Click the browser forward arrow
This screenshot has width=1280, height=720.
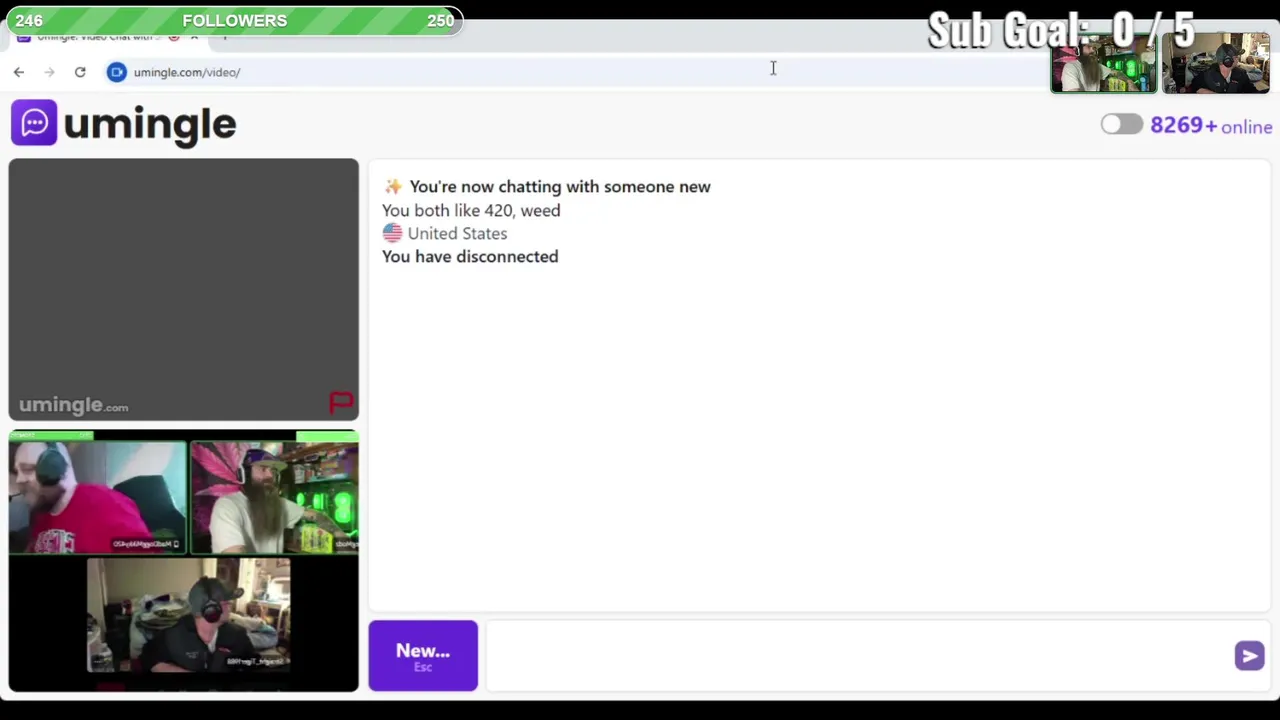pos(49,72)
